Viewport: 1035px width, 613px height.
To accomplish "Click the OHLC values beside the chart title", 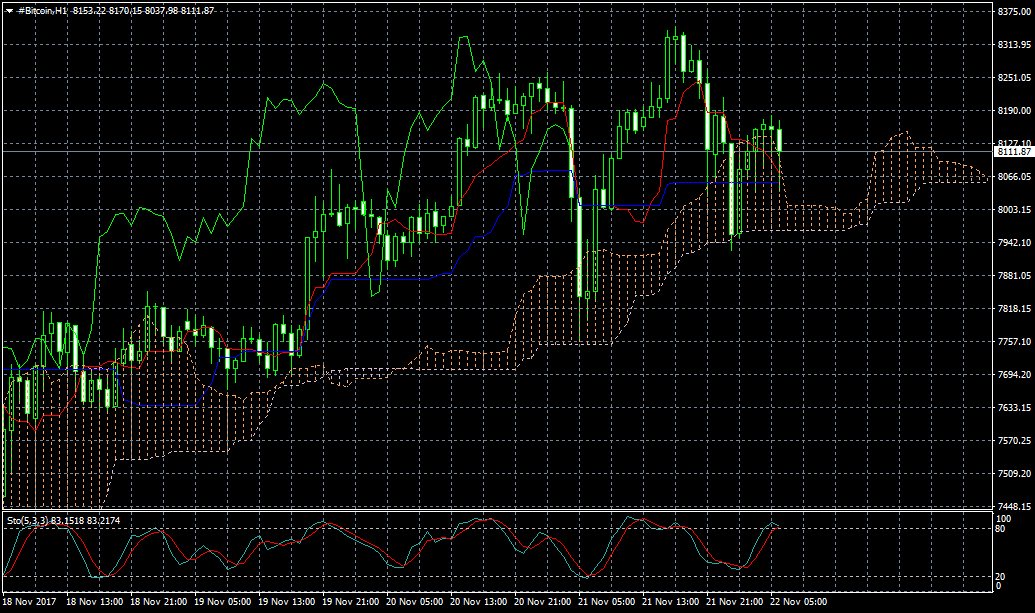I will pyautogui.click(x=144, y=9).
